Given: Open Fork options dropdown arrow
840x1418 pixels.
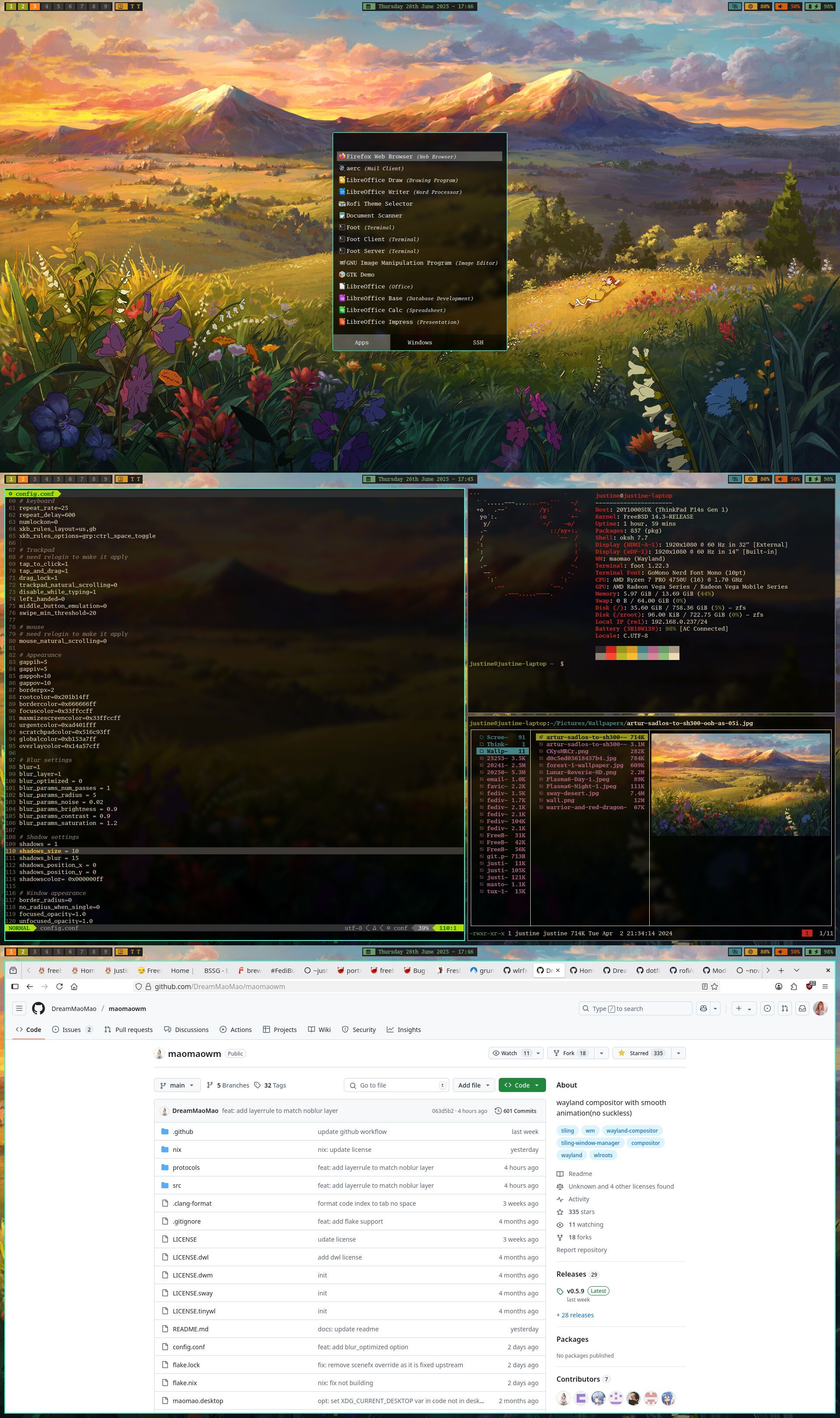Looking at the screenshot, I should (x=601, y=1053).
